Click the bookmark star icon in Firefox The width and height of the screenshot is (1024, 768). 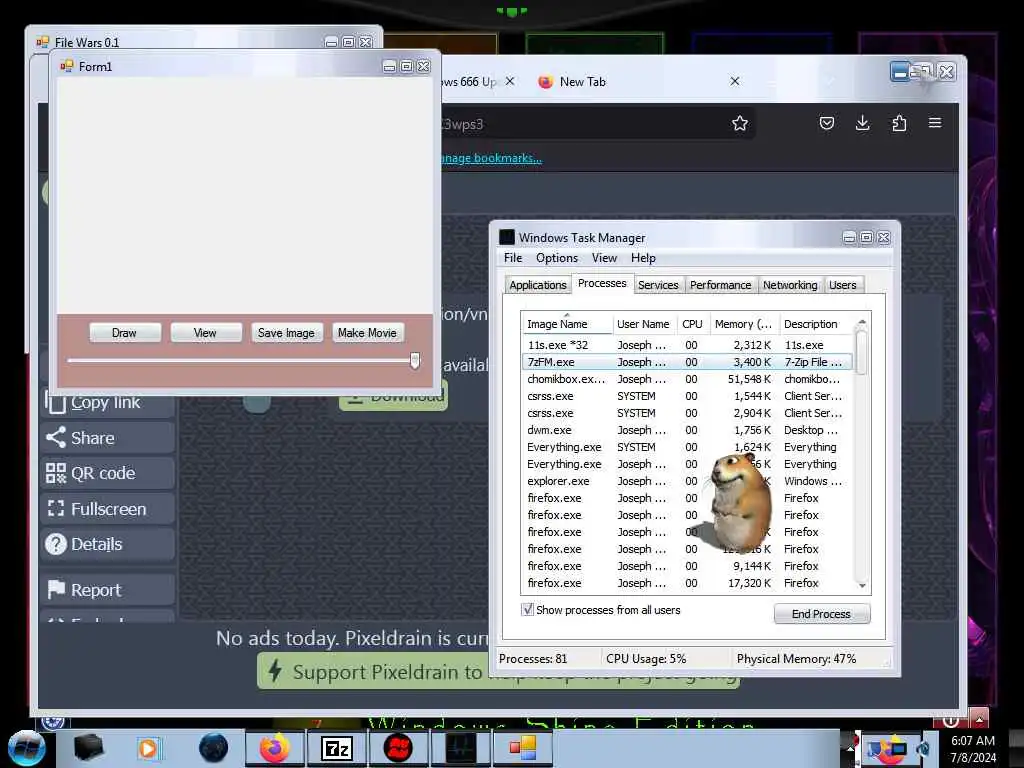coord(739,123)
